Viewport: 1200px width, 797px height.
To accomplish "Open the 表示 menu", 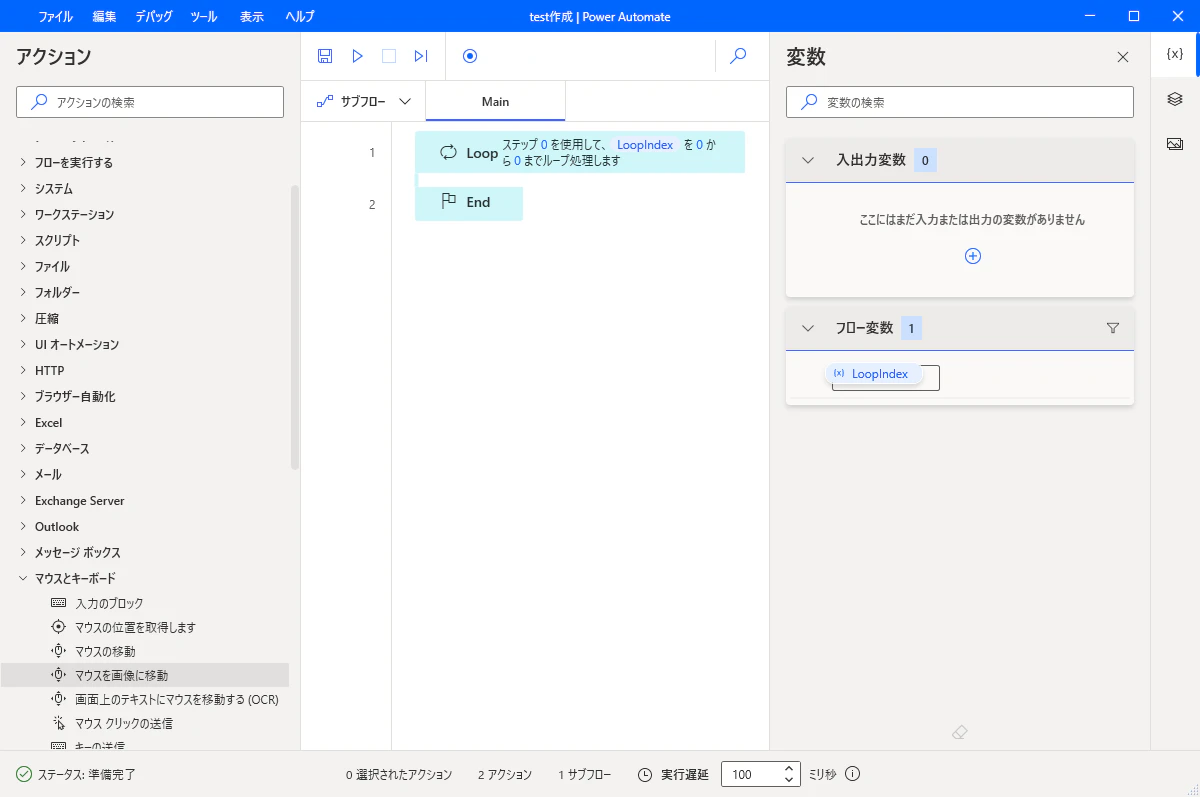I will (252, 17).
